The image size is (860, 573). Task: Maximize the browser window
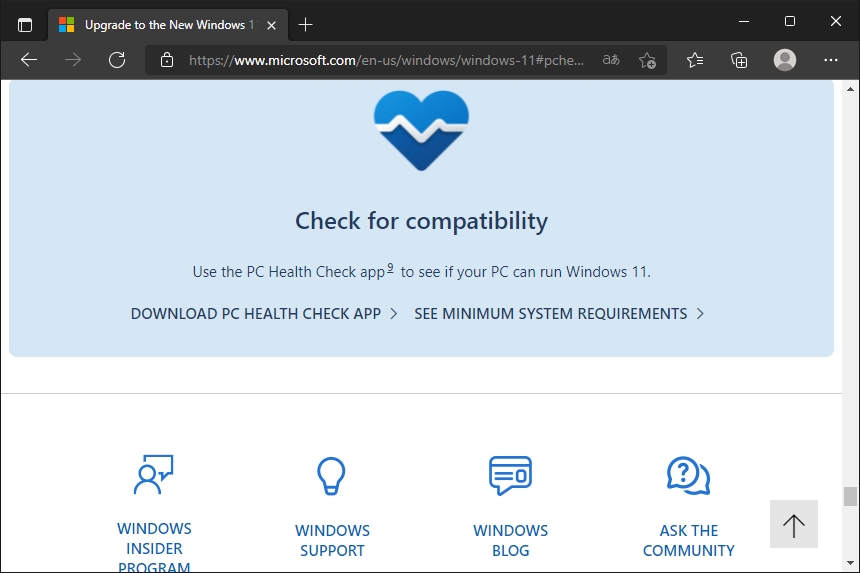[790, 21]
